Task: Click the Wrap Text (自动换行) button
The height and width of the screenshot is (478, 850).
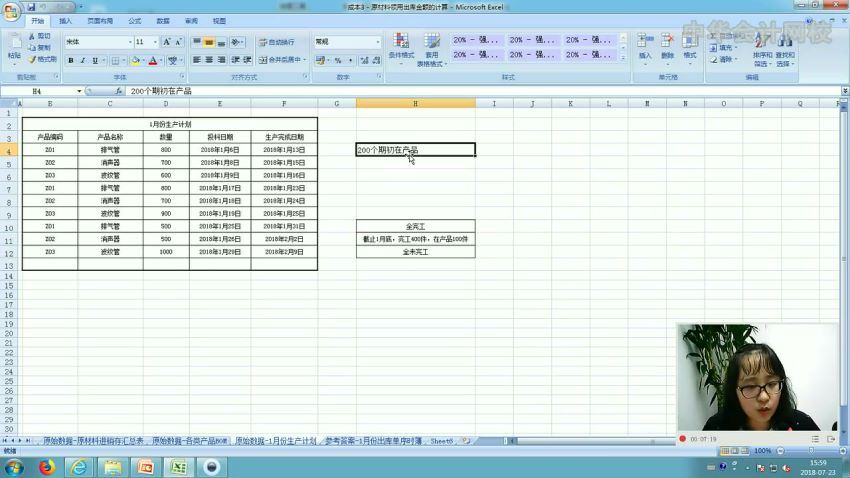Action: pos(276,42)
